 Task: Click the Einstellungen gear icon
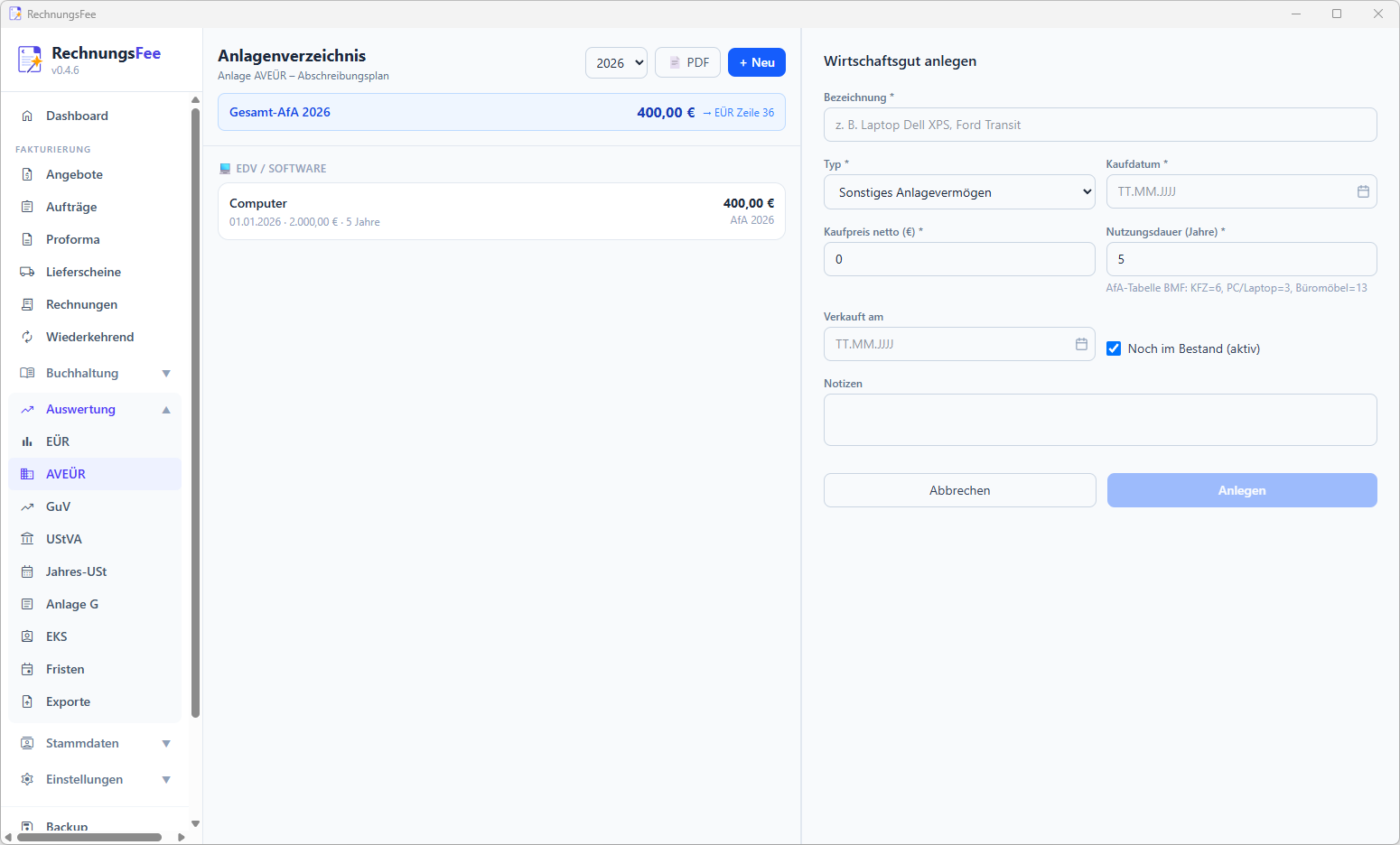coord(27,779)
